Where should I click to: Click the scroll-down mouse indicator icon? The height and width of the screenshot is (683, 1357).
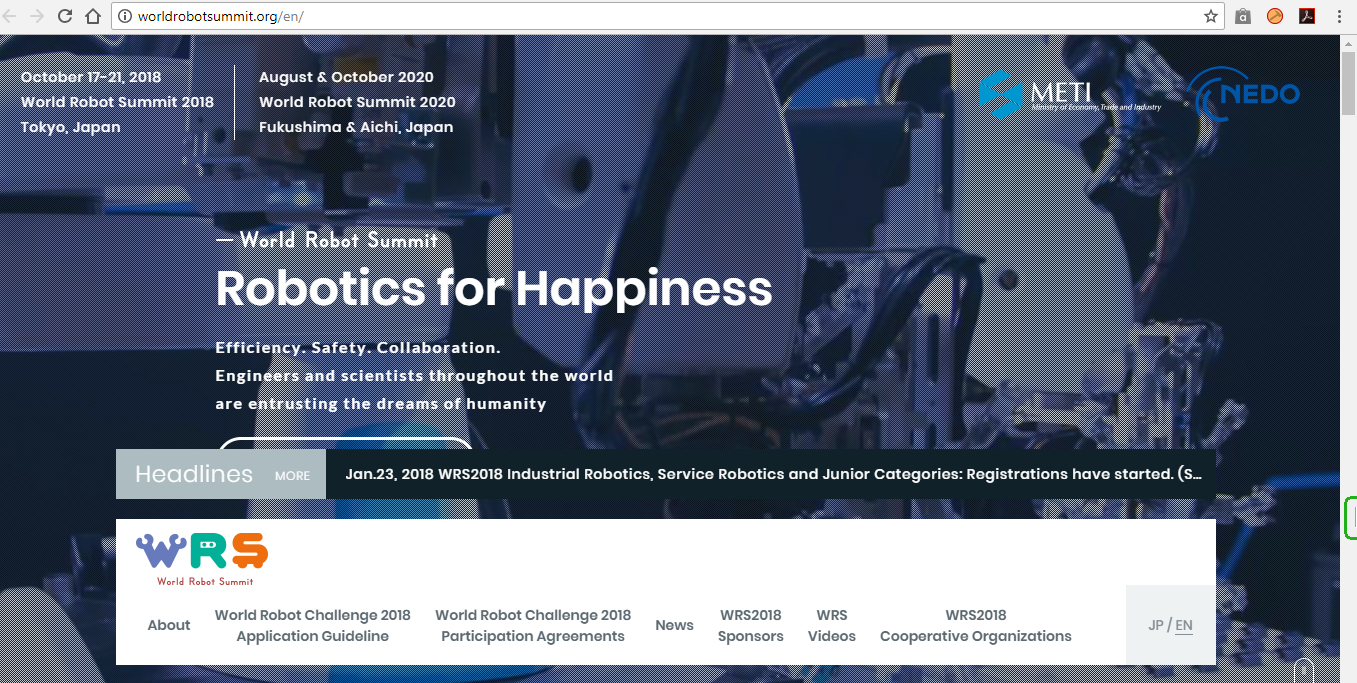point(1303,670)
